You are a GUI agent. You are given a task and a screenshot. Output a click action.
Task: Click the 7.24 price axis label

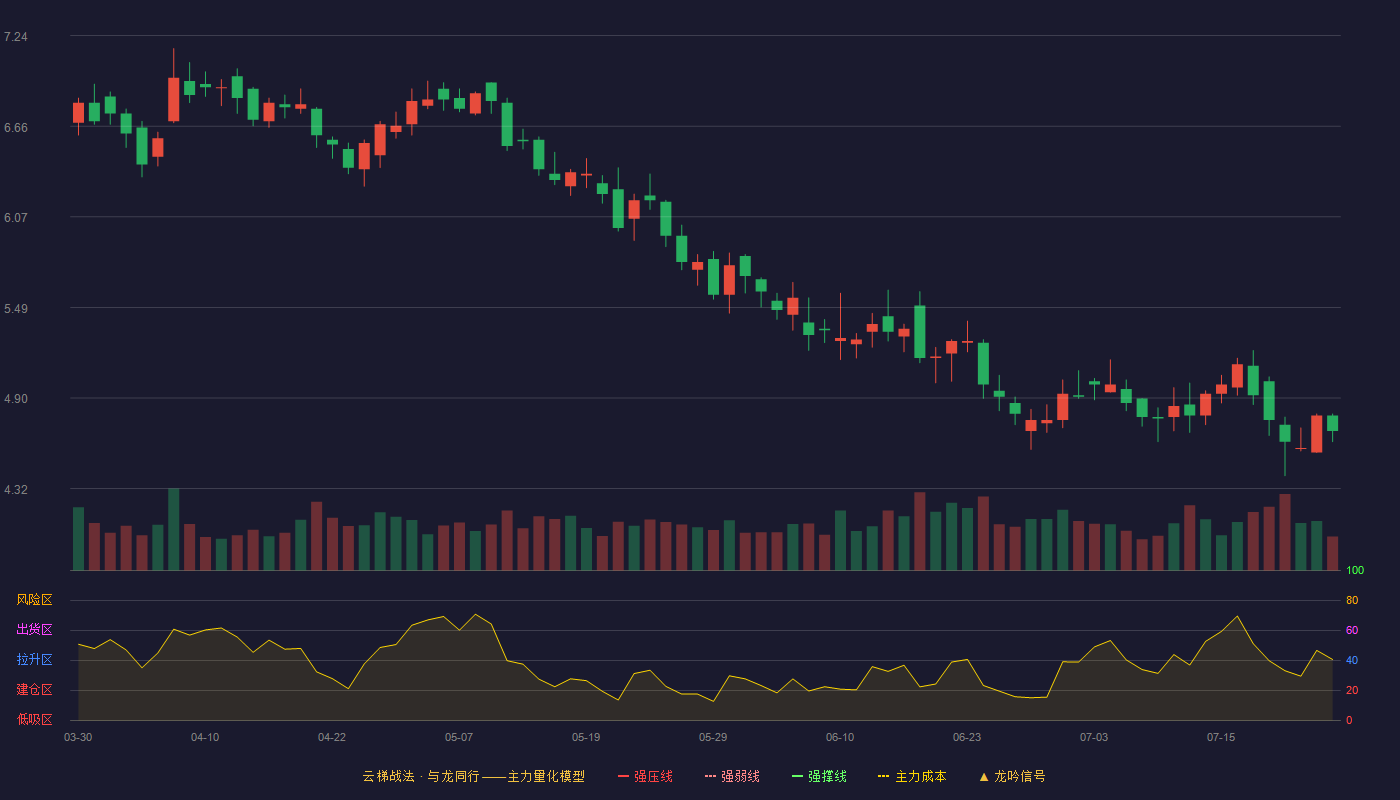(15, 37)
